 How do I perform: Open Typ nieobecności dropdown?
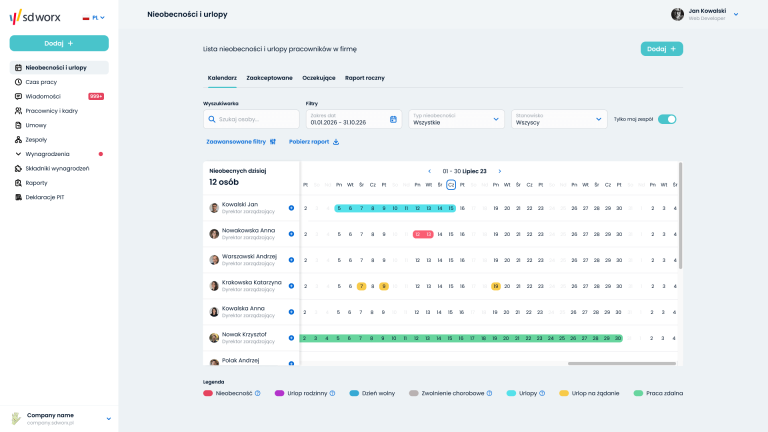click(x=456, y=119)
